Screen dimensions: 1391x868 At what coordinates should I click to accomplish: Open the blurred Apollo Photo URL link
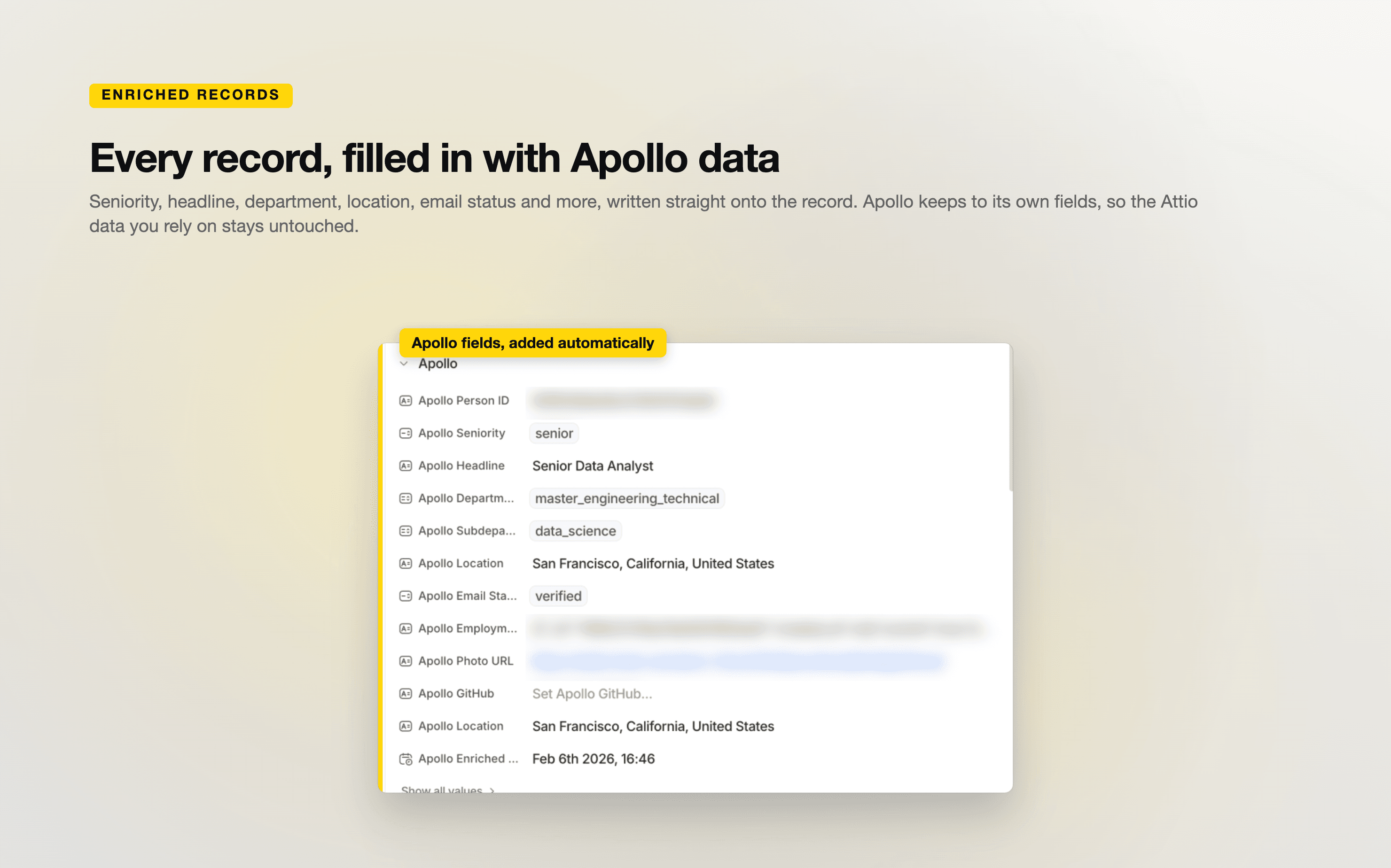pos(737,661)
